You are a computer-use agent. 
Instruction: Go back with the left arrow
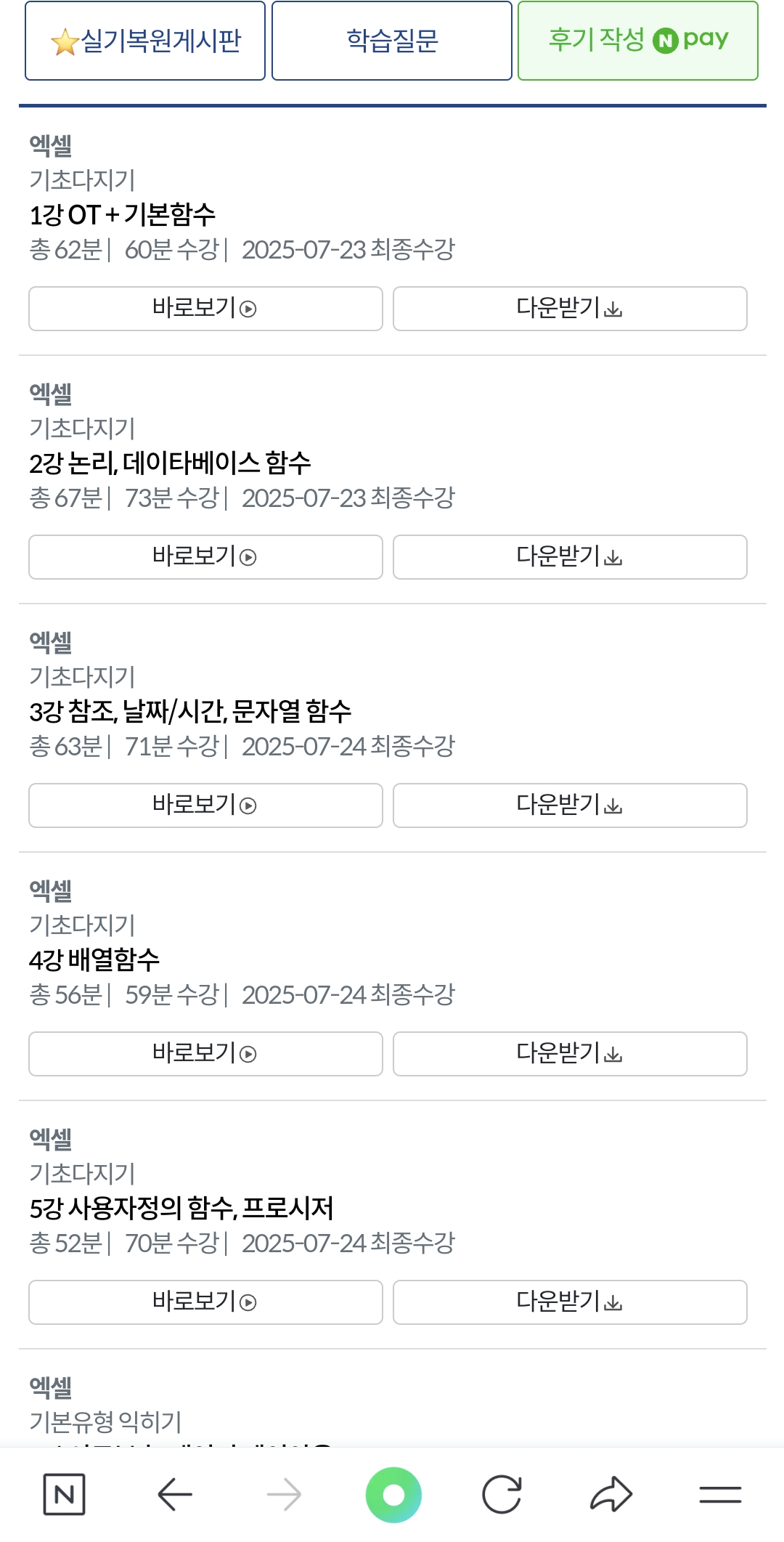pyautogui.click(x=175, y=1494)
